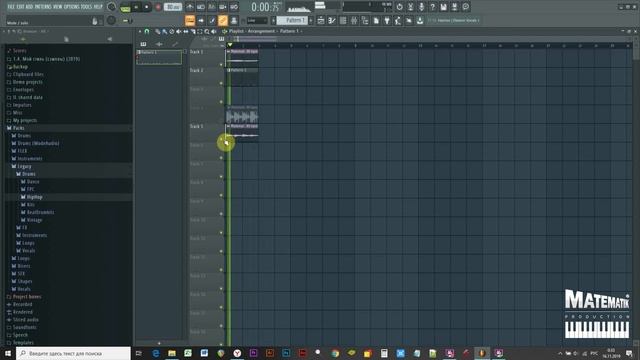
Task: Mute Track 2 using its green dot
Action: (x=221, y=83)
